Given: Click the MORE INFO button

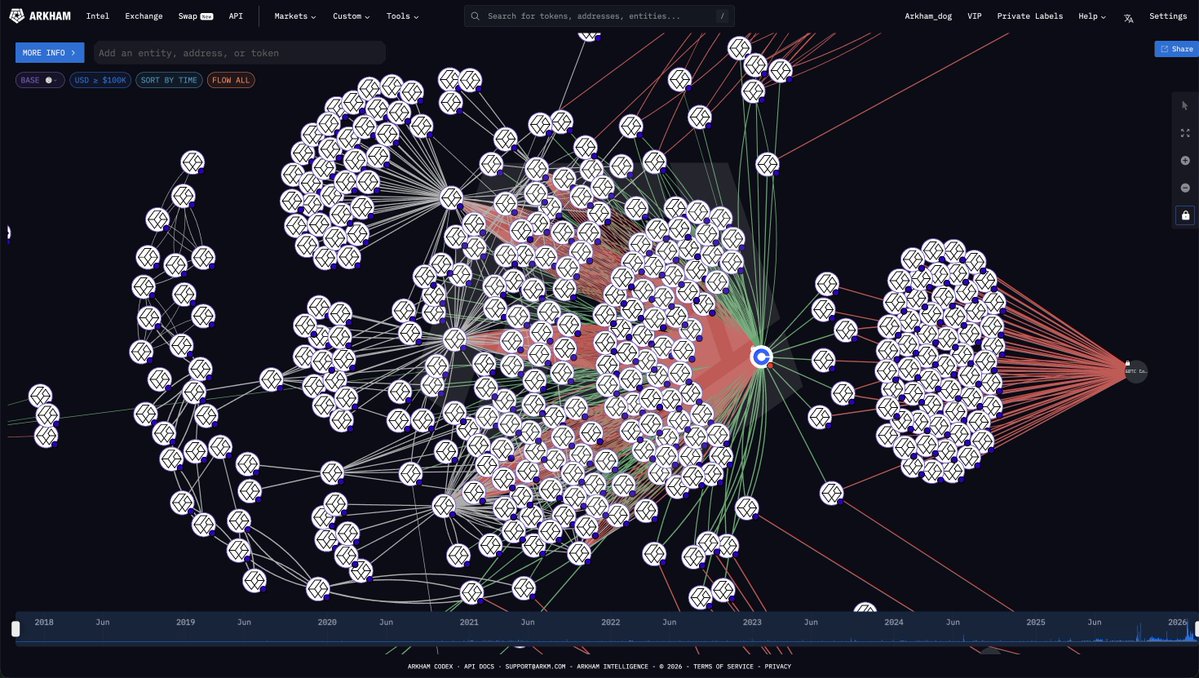Looking at the screenshot, I should [x=49, y=53].
